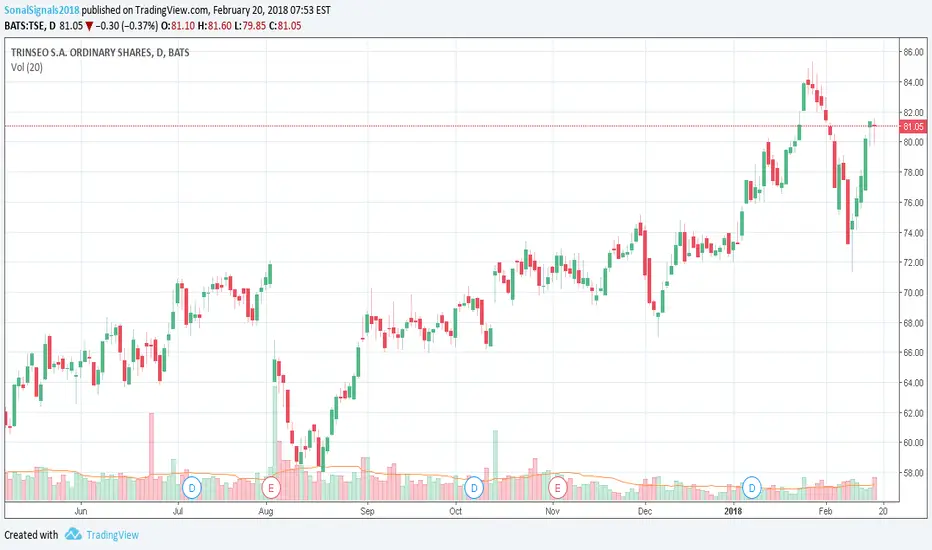932x550 pixels.
Task: Click the Feb label on time axis
Action: (826, 511)
